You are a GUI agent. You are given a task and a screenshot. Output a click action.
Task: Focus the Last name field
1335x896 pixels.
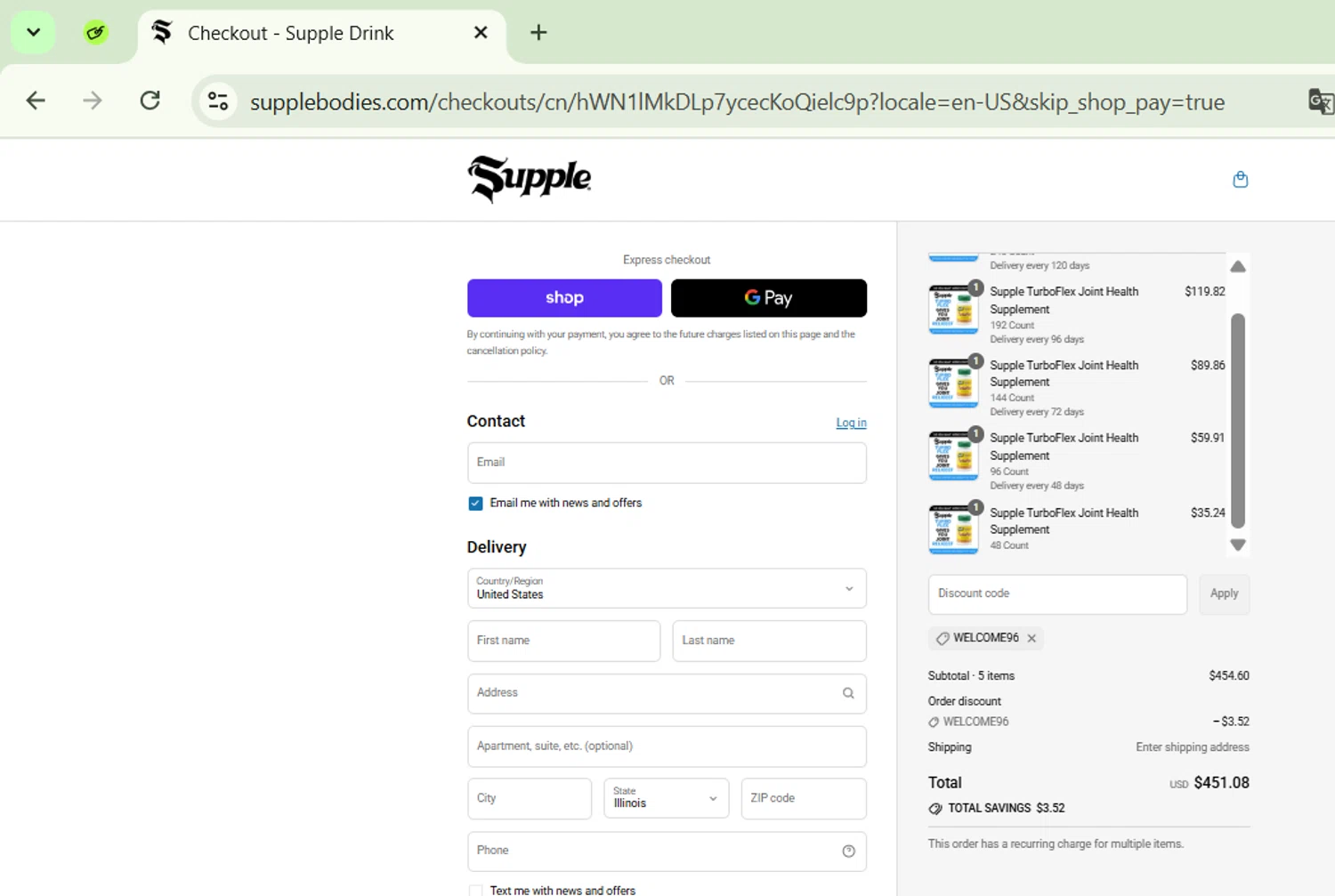click(x=769, y=641)
